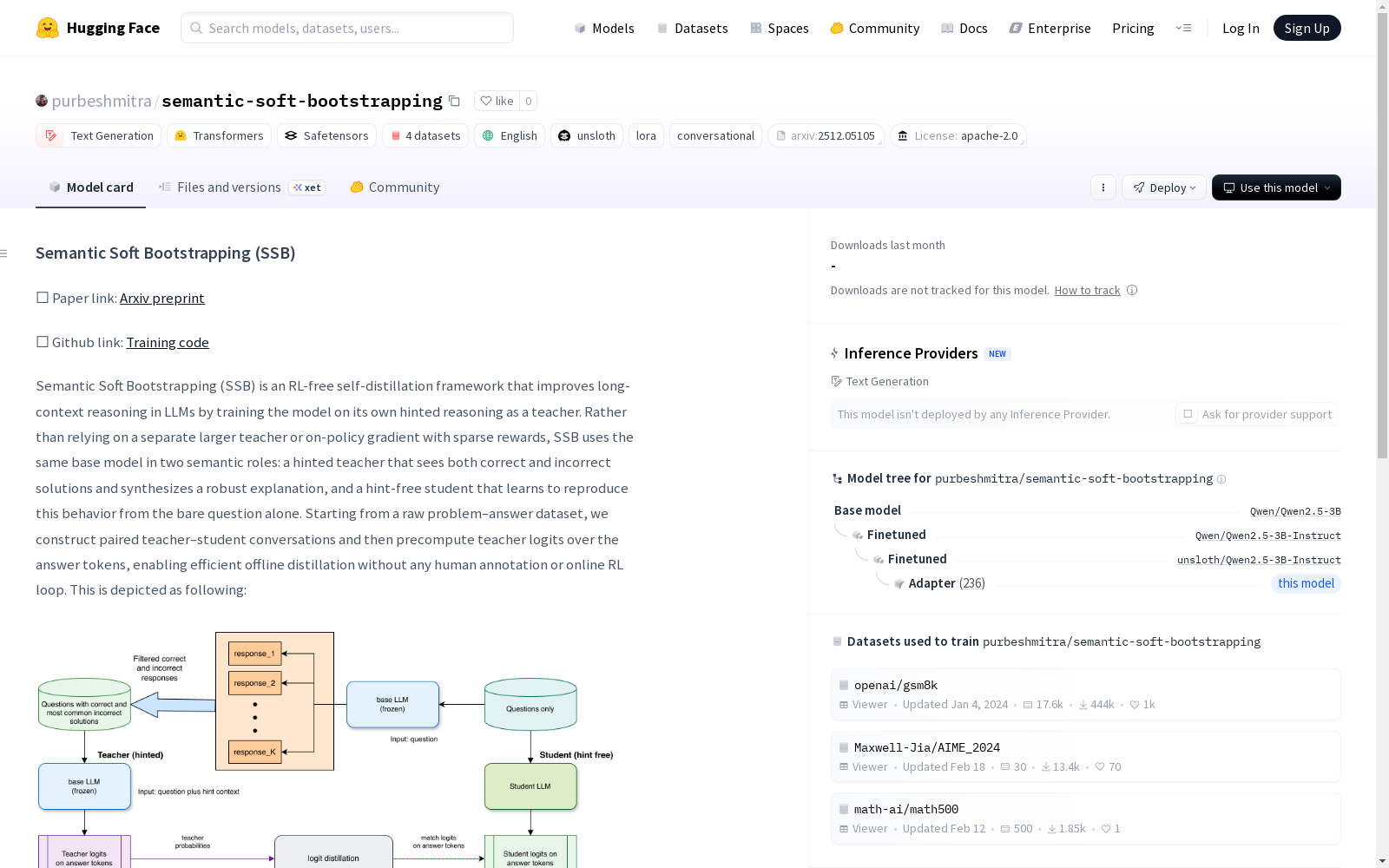Click the Transformers tag icon

[x=181, y=135]
